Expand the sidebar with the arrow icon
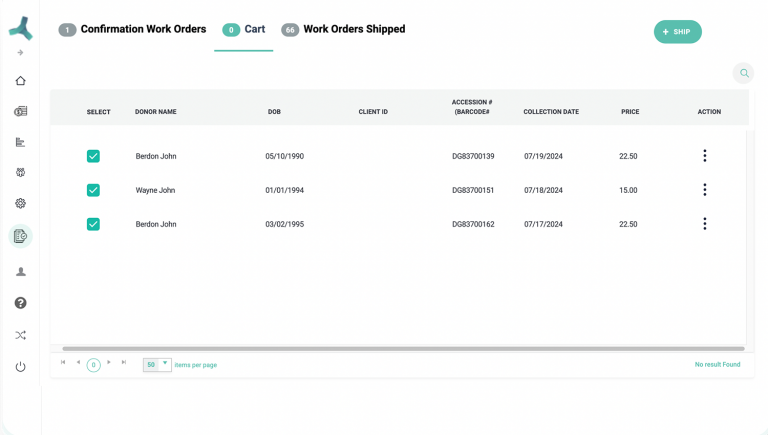Screen dimensions: 768x435 point(20,53)
